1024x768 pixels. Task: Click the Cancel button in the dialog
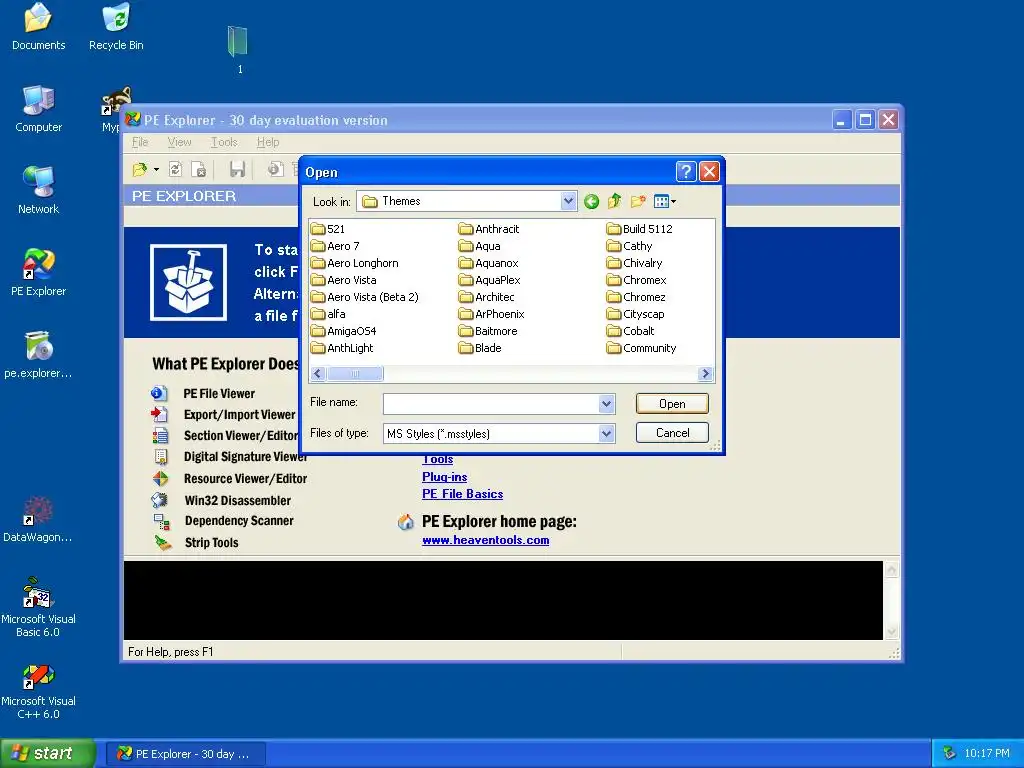click(x=672, y=433)
